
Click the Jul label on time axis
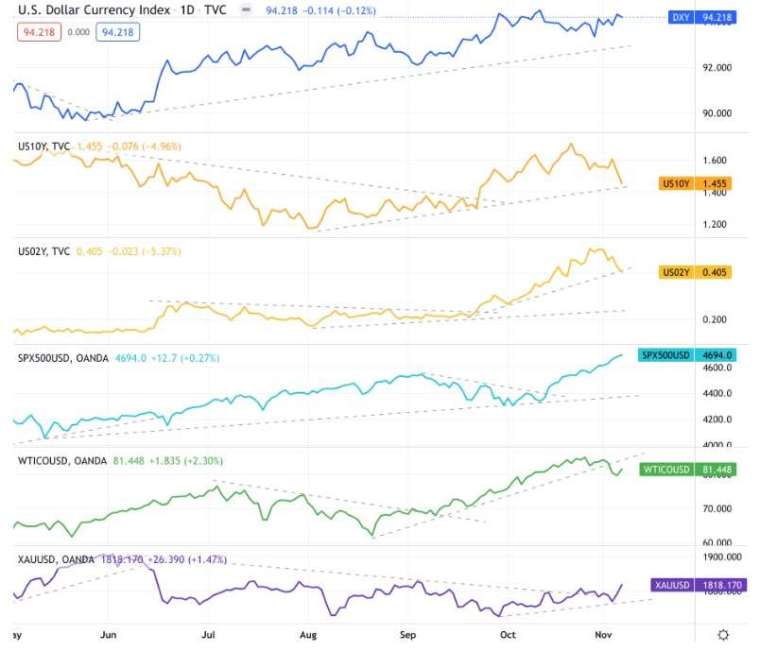[x=209, y=634]
